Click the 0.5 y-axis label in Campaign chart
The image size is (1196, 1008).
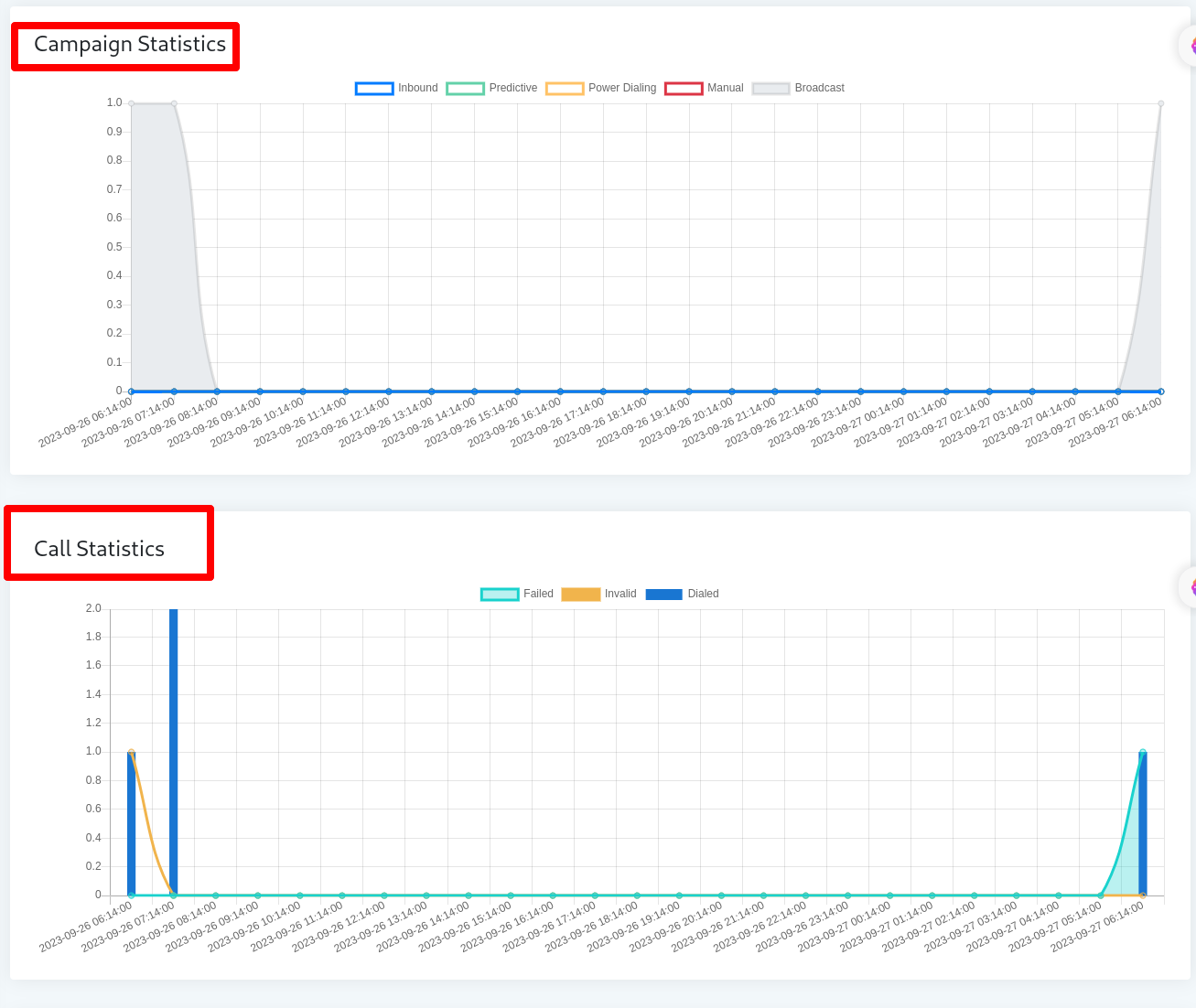[x=114, y=247]
